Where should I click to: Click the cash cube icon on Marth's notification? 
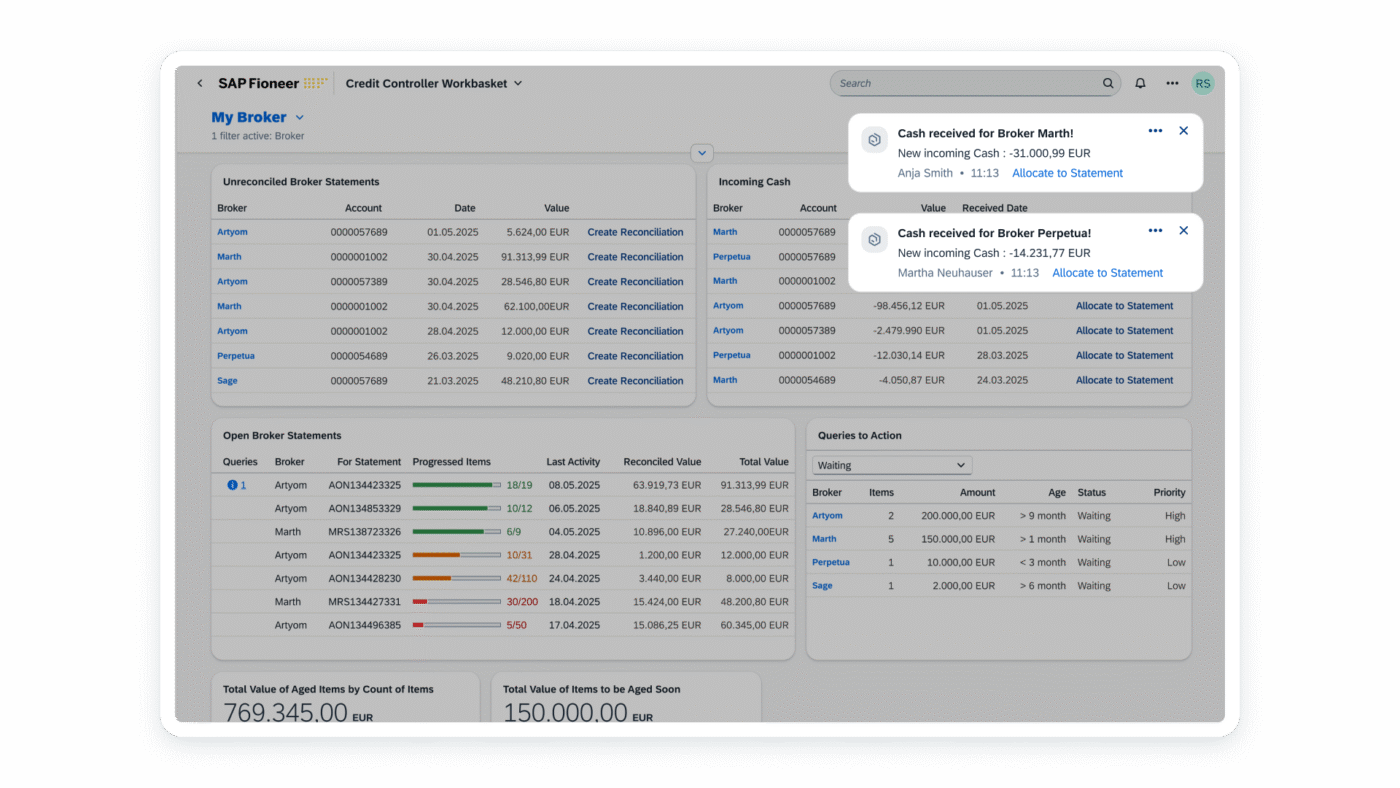(873, 139)
